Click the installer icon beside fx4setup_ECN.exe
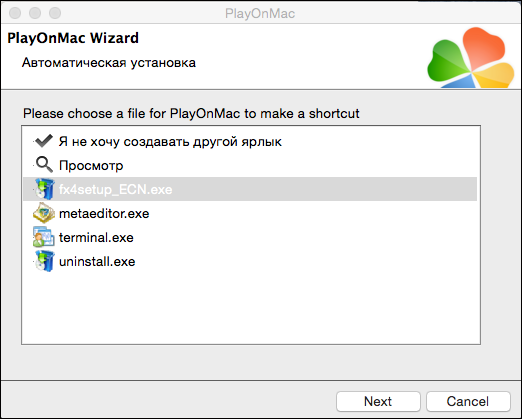This screenshot has height=419, width=522. tap(44, 189)
